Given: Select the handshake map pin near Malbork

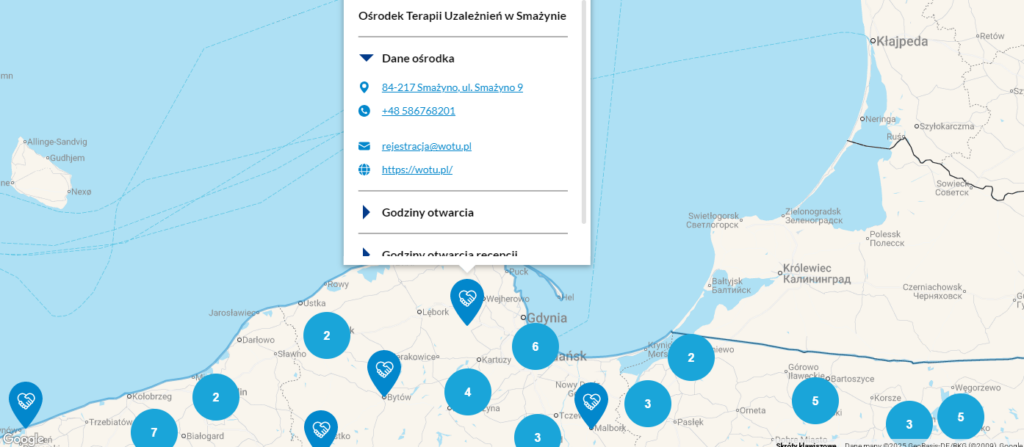Looking at the screenshot, I should (591, 403).
